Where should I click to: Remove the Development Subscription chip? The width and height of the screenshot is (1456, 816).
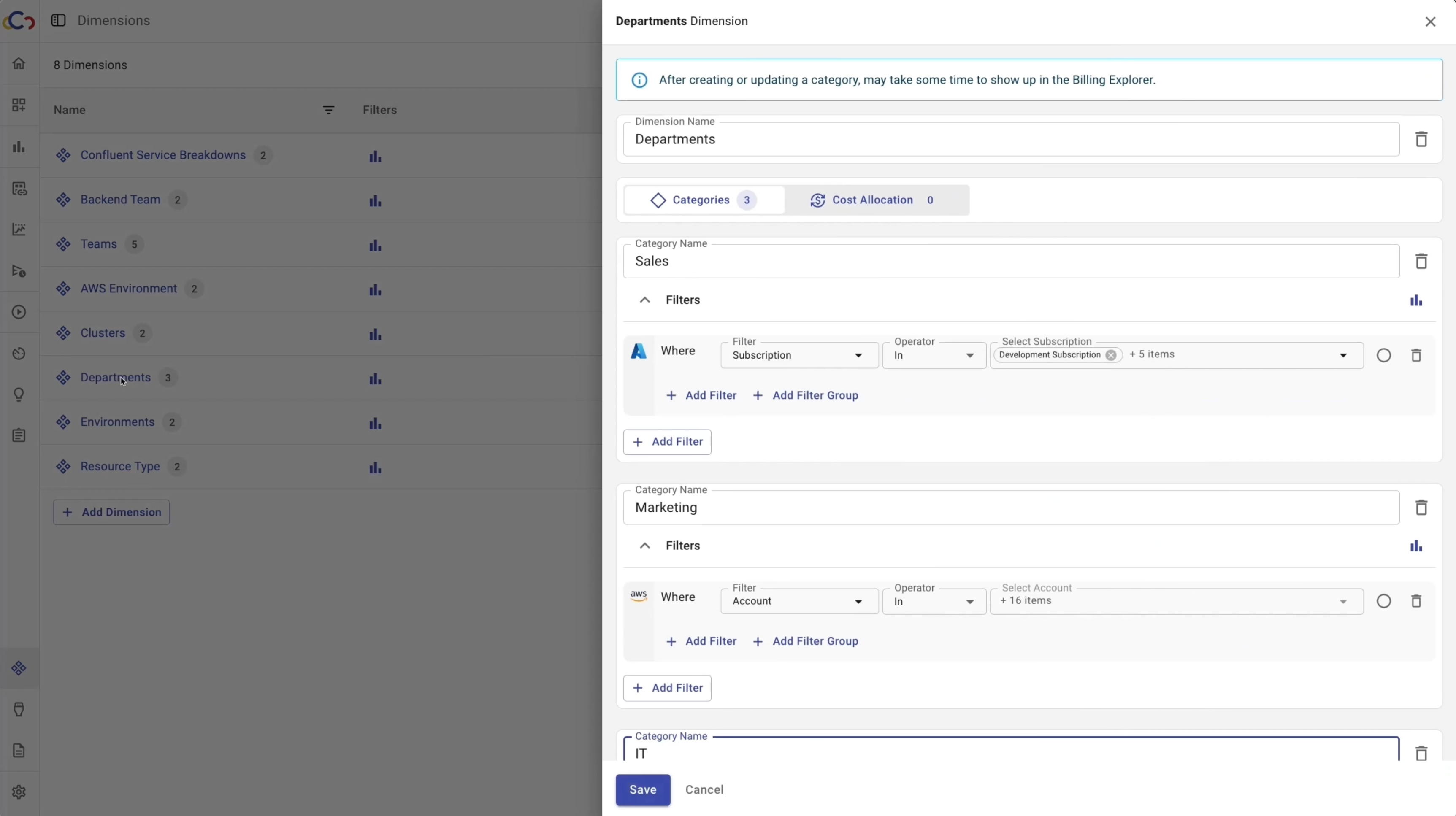[x=1111, y=355]
